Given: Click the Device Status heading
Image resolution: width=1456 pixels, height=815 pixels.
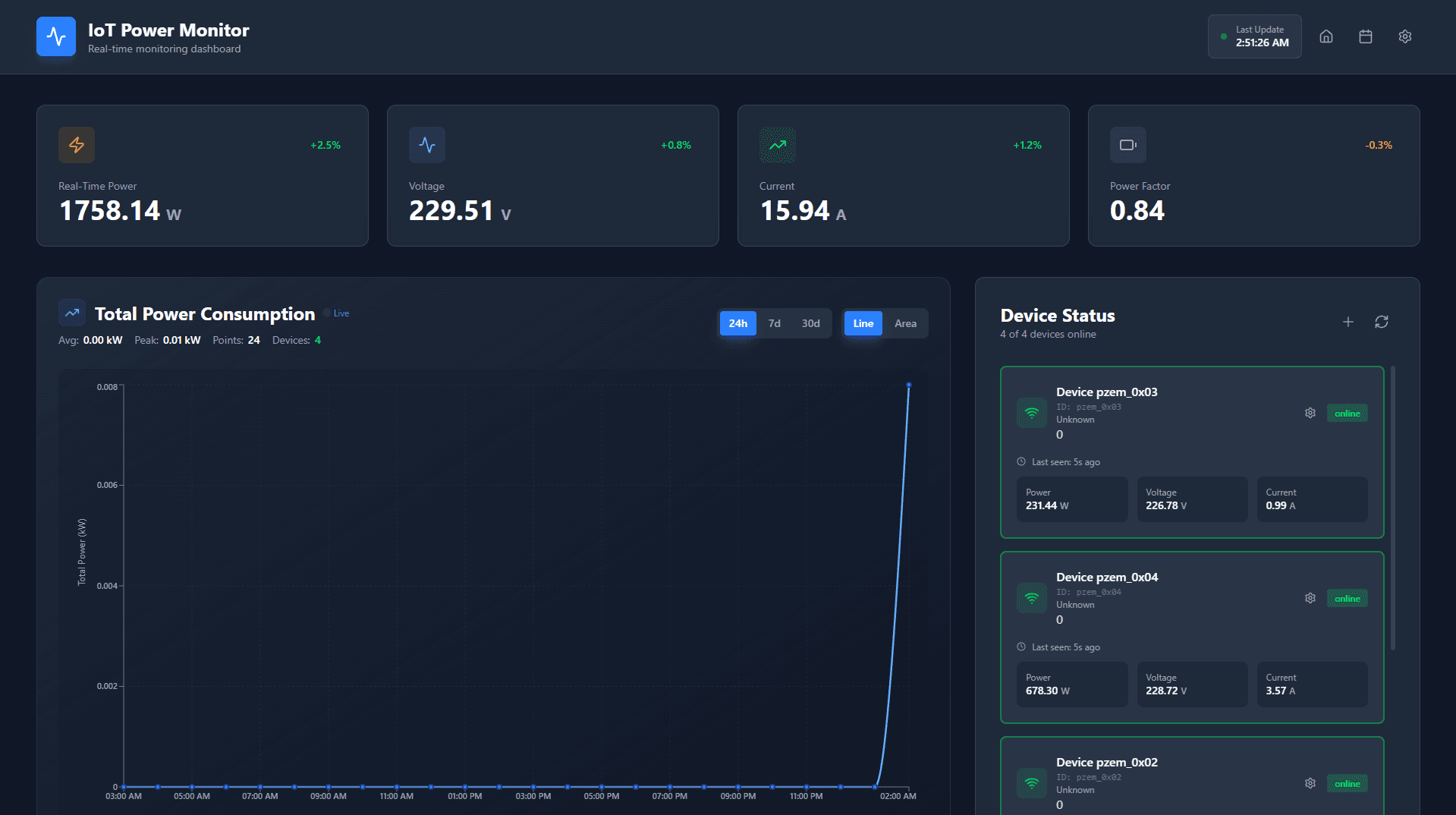Looking at the screenshot, I should tap(1058, 315).
